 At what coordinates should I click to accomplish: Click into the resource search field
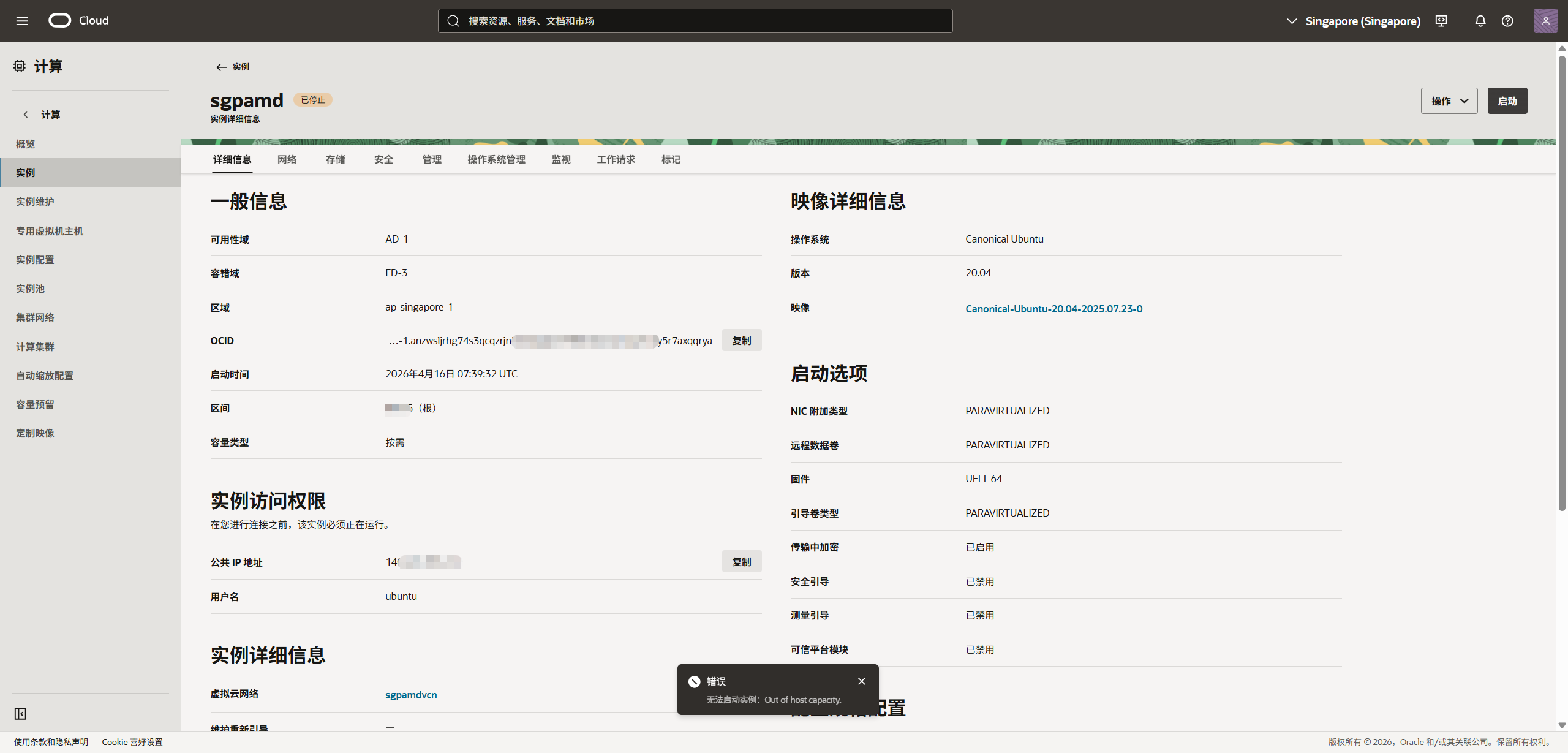[x=695, y=21]
